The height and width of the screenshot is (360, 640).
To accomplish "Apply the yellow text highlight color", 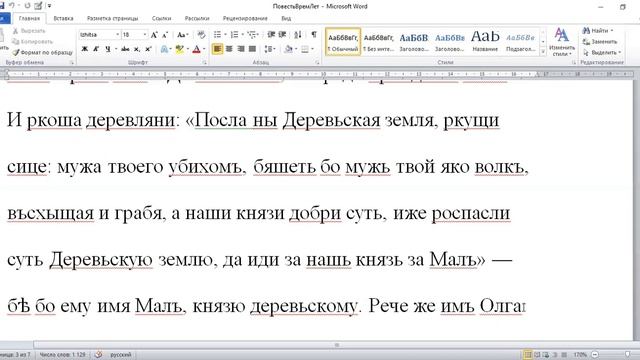I will click(x=179, y=49).
